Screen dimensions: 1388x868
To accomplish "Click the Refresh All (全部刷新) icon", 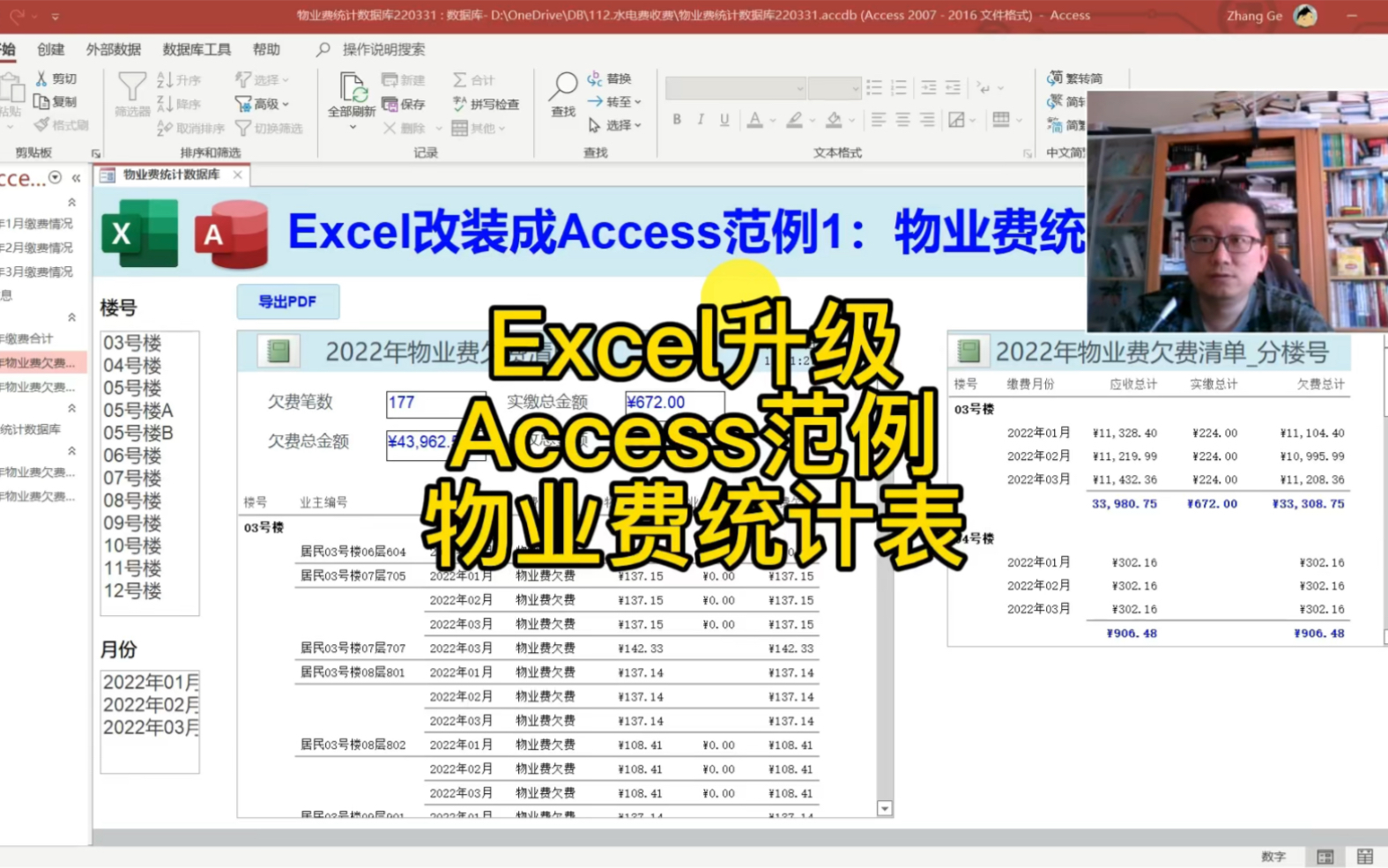I will (x=353, y=88).
